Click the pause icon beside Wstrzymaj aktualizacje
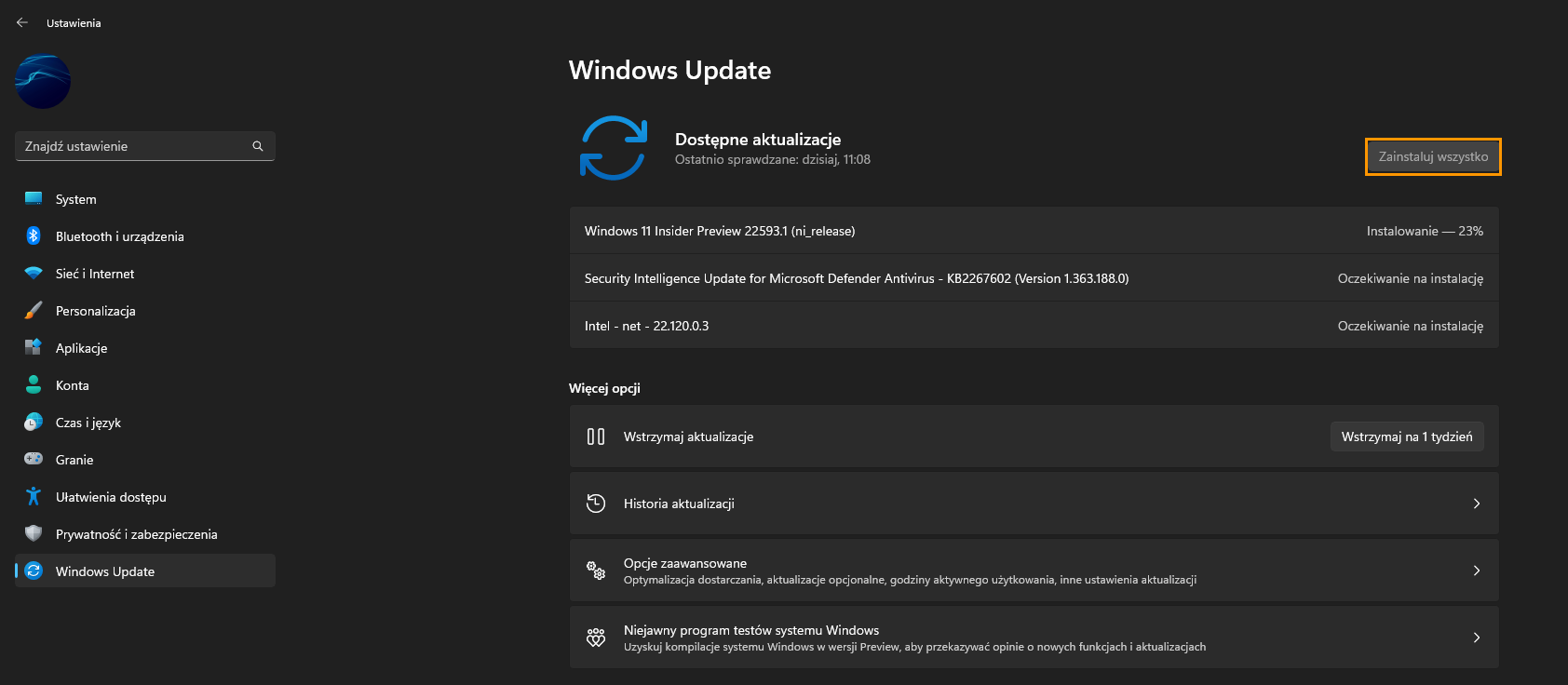This screenshot has width=1568, height=685. coord(596,437)
